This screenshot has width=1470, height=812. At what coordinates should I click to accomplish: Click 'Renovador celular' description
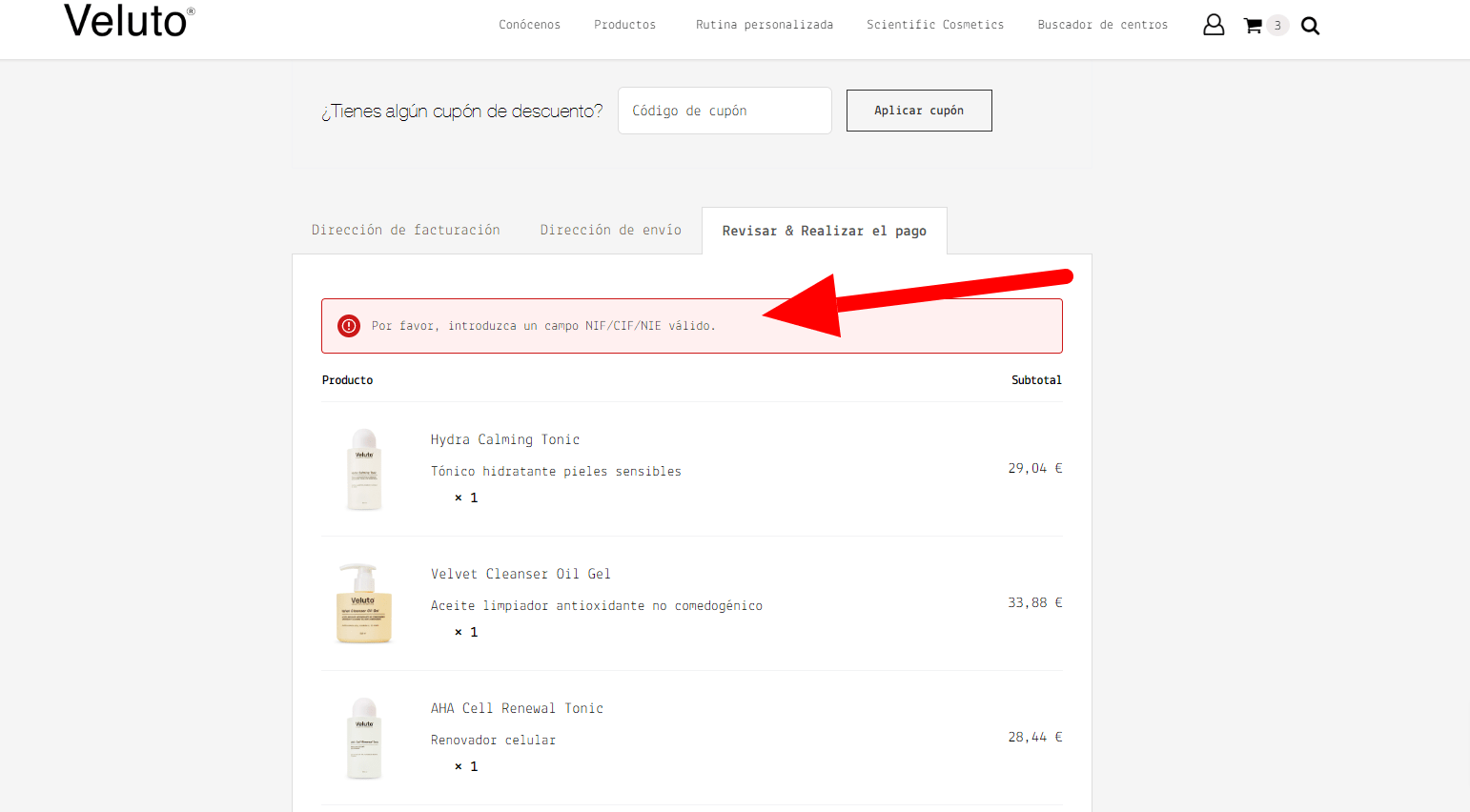tap(493, 740)
